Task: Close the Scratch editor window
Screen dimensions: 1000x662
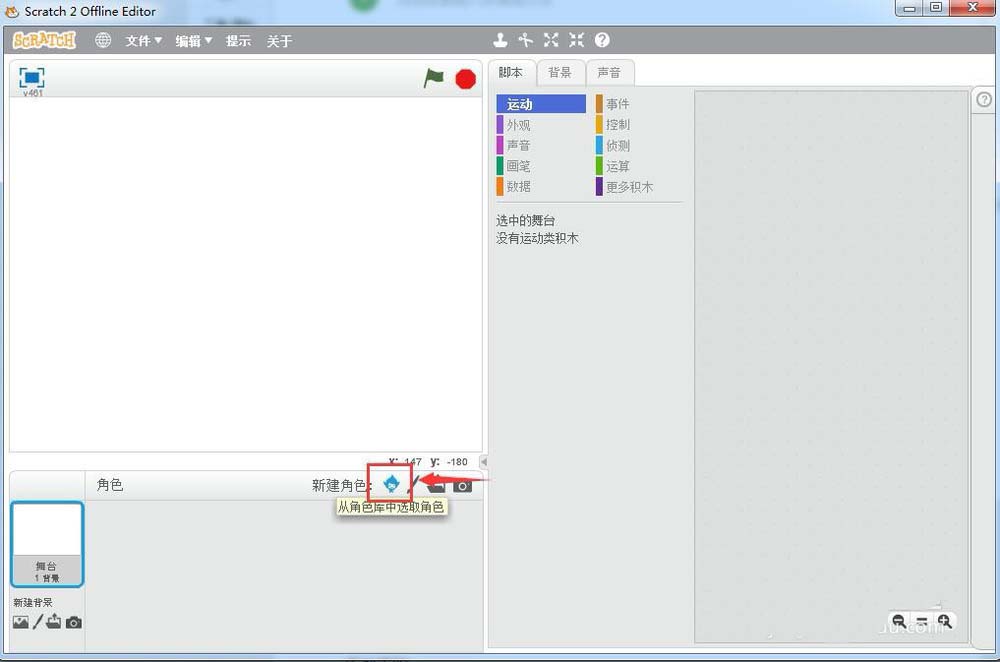Action: tap(972, 8)
